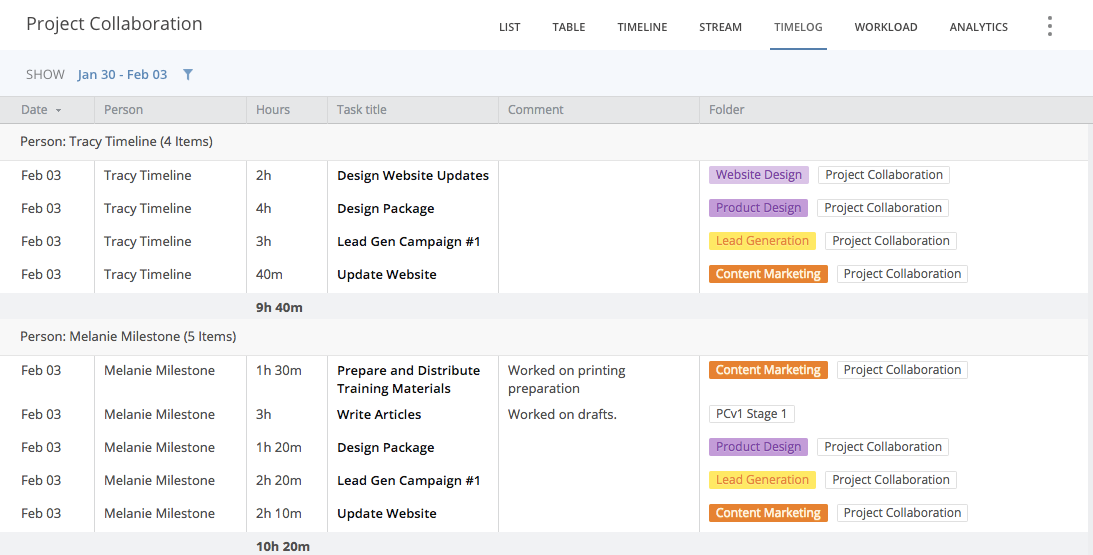Click the Hours column header
Image resolution: width=1093 pixels, height=555 pixels.
pos(273,110)
